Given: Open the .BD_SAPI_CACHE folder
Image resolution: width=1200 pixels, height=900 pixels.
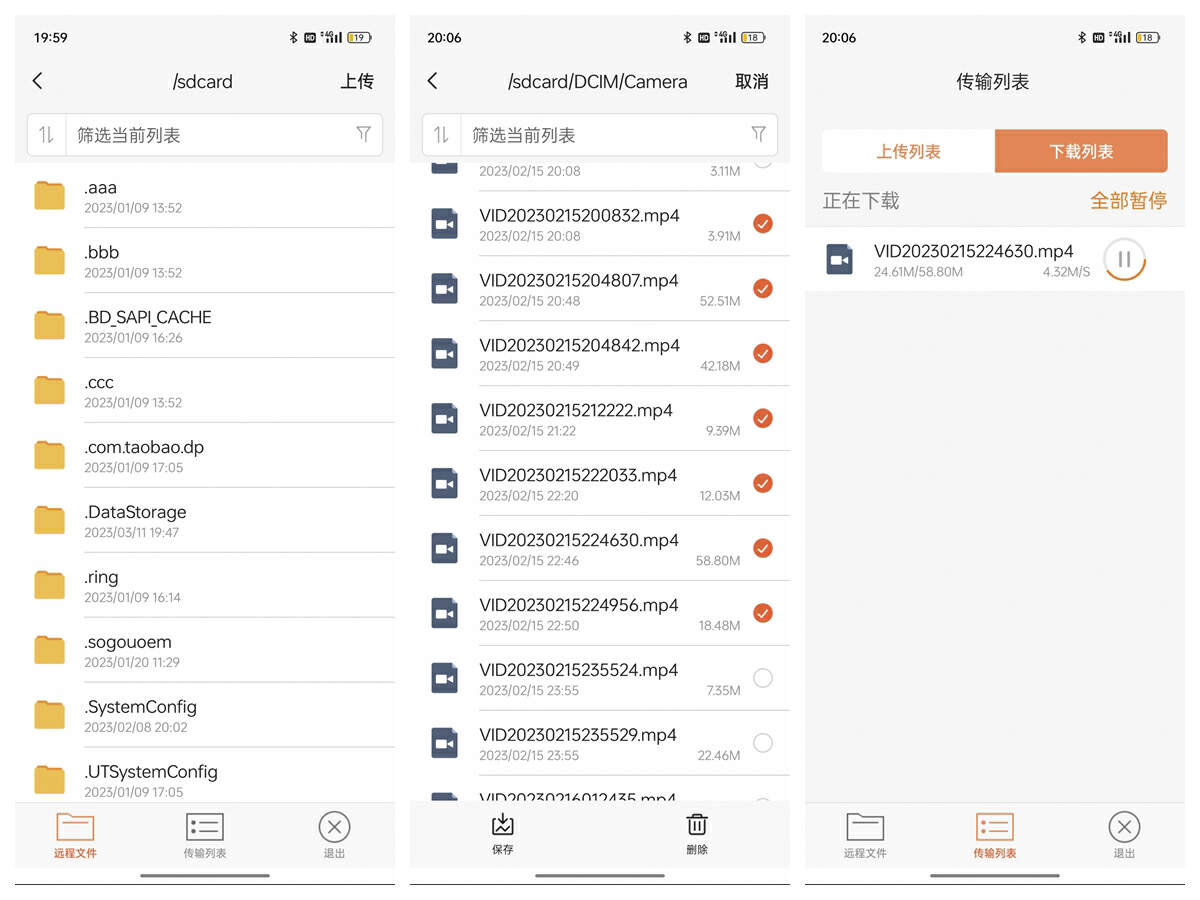Looking at the screenshot, I should (x=205, y=326).
